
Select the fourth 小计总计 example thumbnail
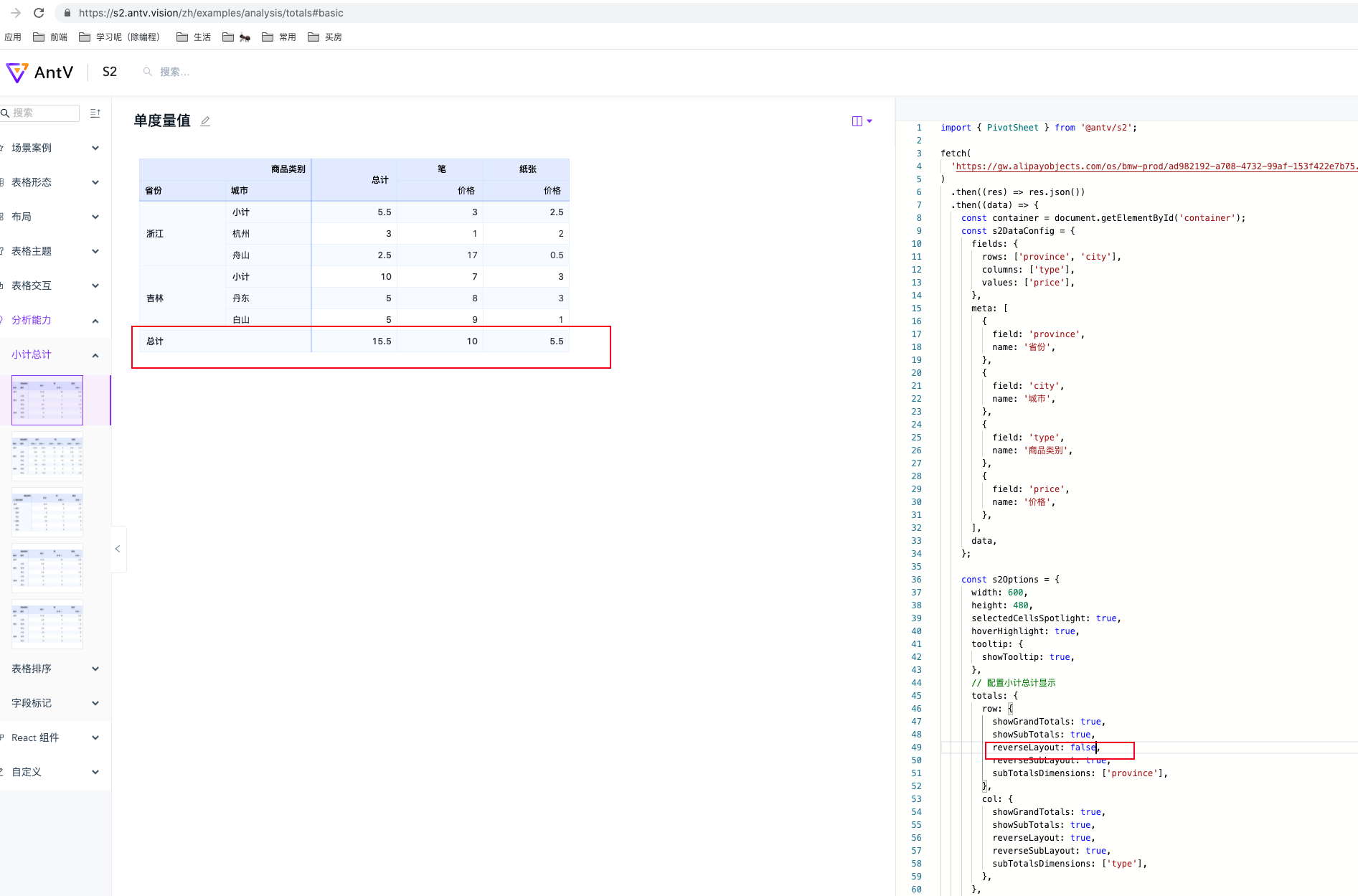pyautogui.click(x=47, y=568)
